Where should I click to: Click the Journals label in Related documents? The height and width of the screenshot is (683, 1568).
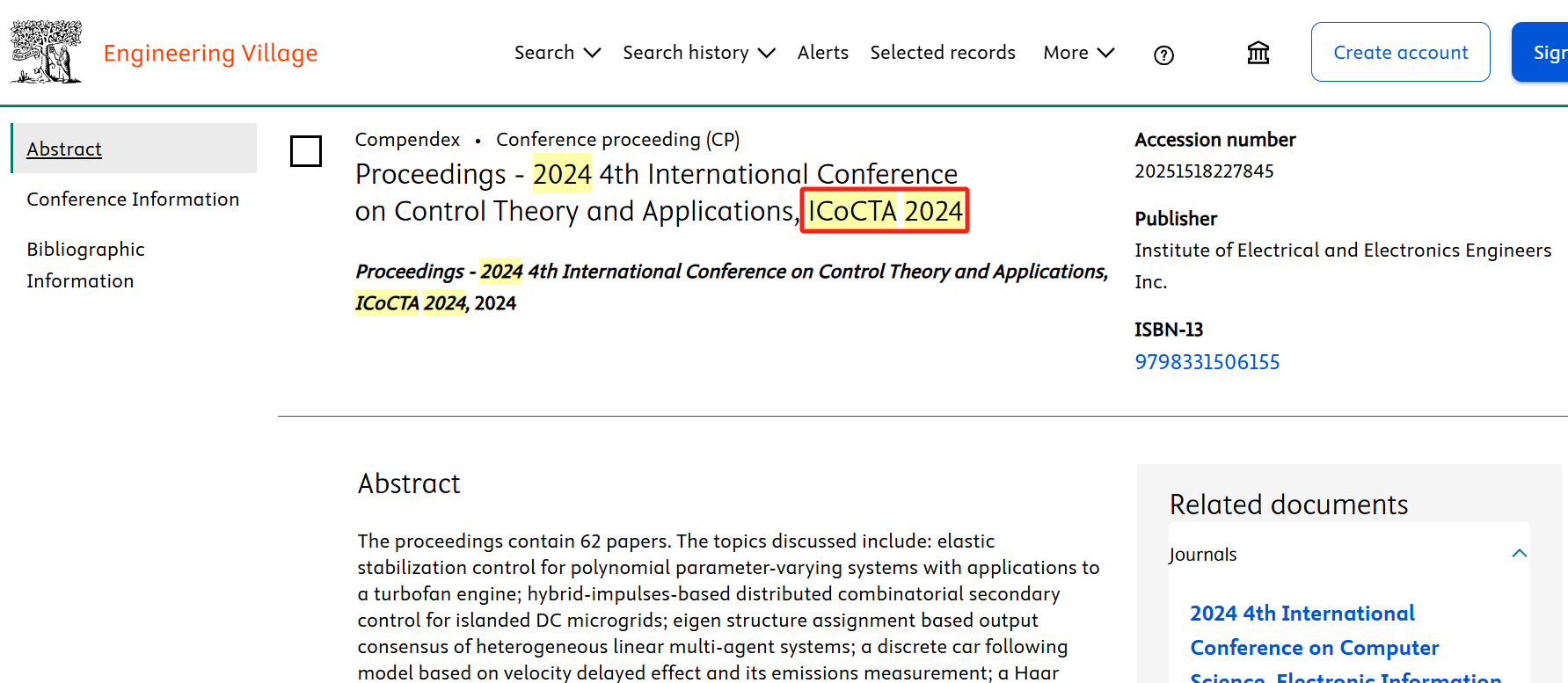coord(1202,555)
